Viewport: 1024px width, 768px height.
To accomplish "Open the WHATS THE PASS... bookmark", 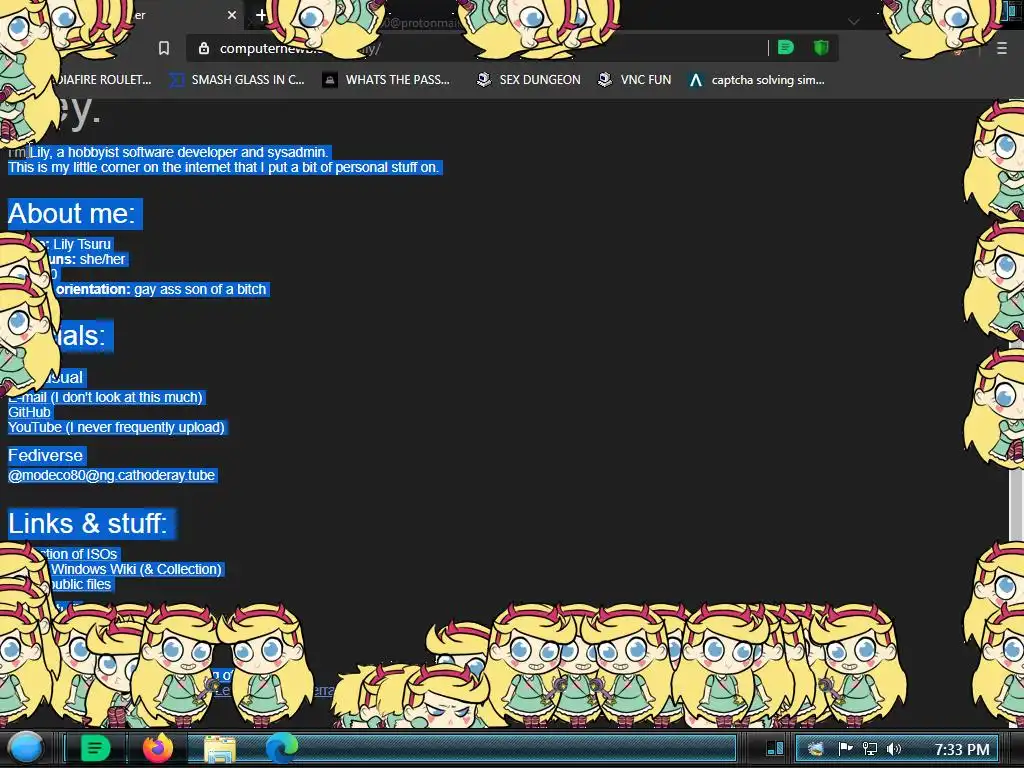I will click(x=387, y=80).
